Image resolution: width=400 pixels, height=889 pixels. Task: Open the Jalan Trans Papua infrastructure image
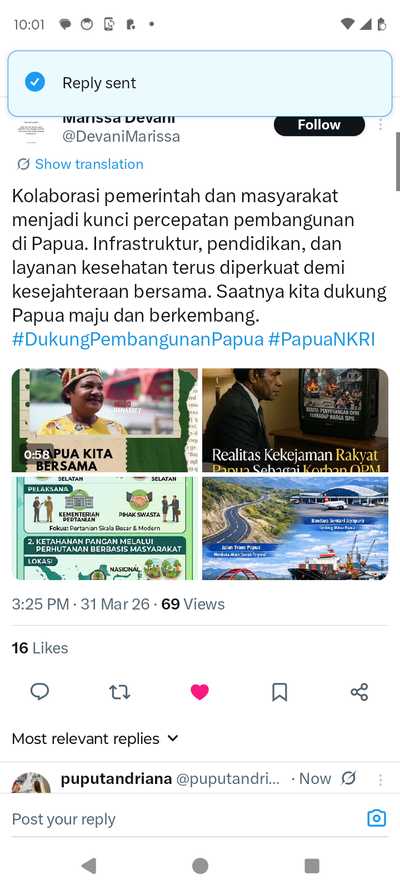pos(295,528)
